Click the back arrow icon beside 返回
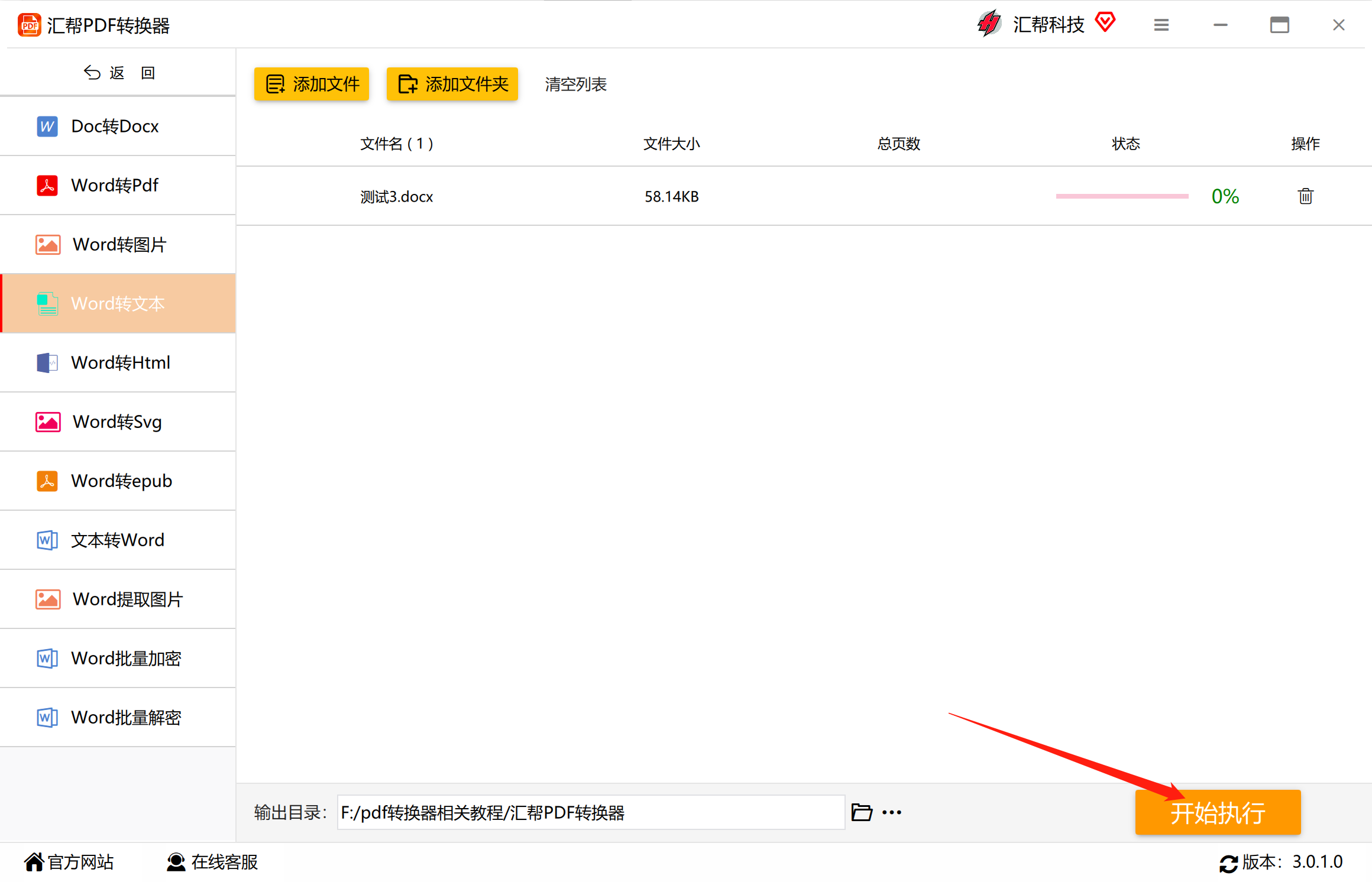Viewport: 1372px width, 882px height. 92,72
